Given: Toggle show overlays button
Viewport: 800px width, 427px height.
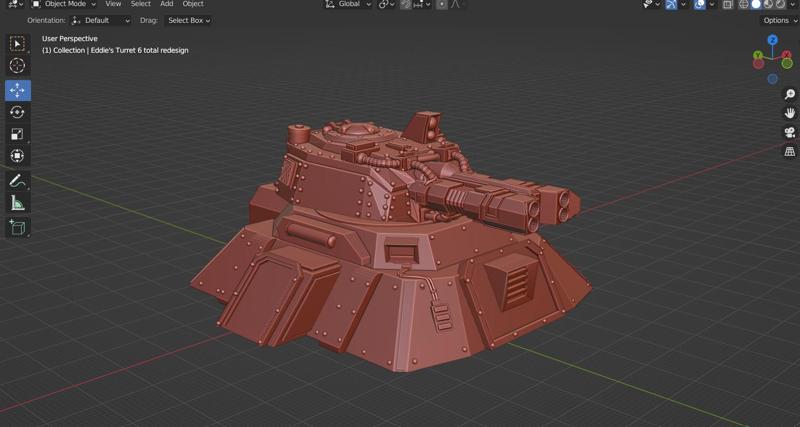Looking at the screenshot, I should [x=699, y=4].
